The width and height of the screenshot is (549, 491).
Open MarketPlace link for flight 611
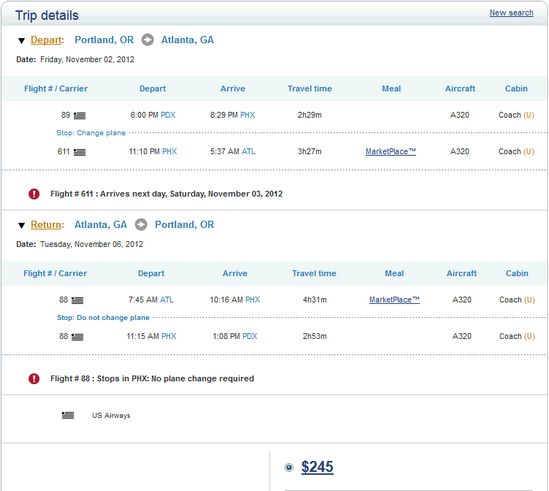tap(391, 152)
